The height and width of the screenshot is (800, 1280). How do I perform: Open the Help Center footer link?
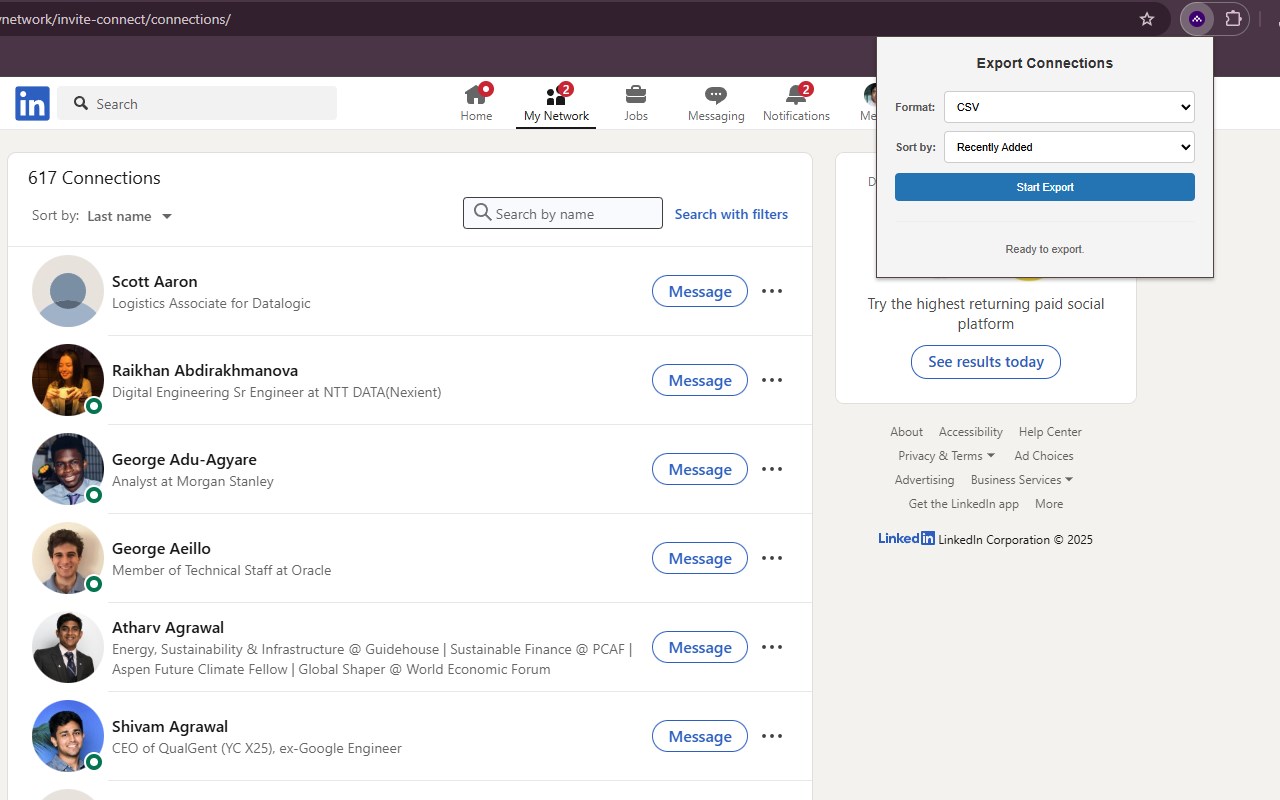1050,432
